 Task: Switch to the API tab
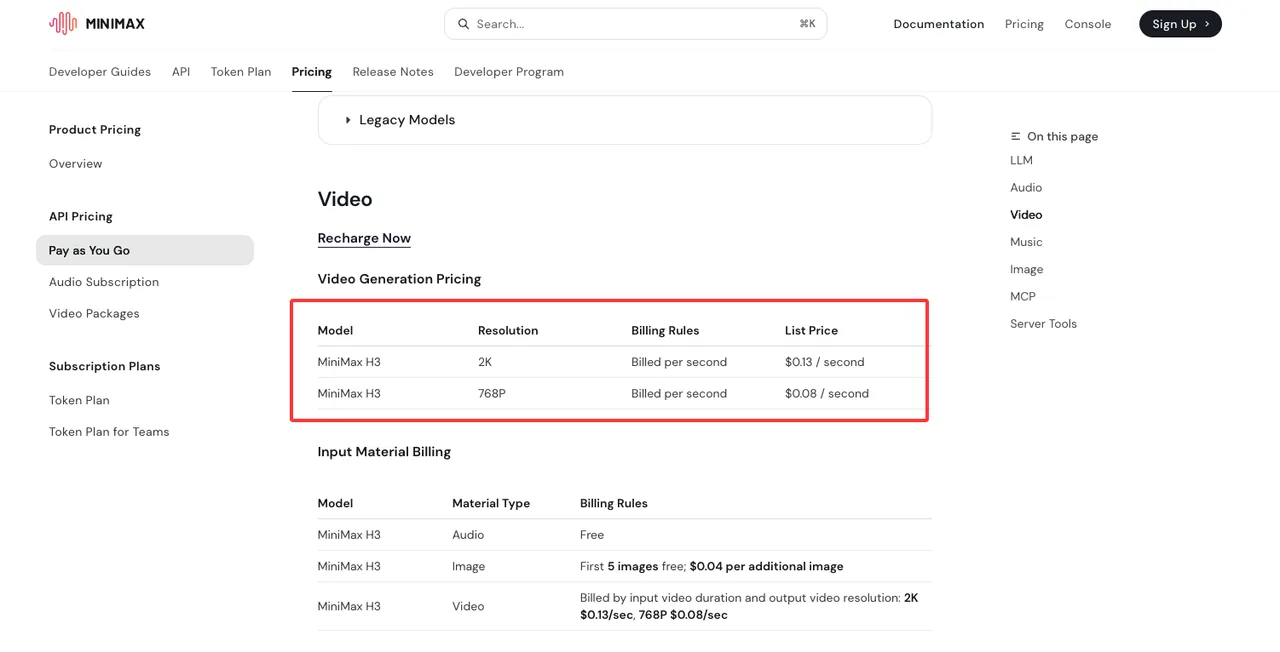[x=181, y=72]
